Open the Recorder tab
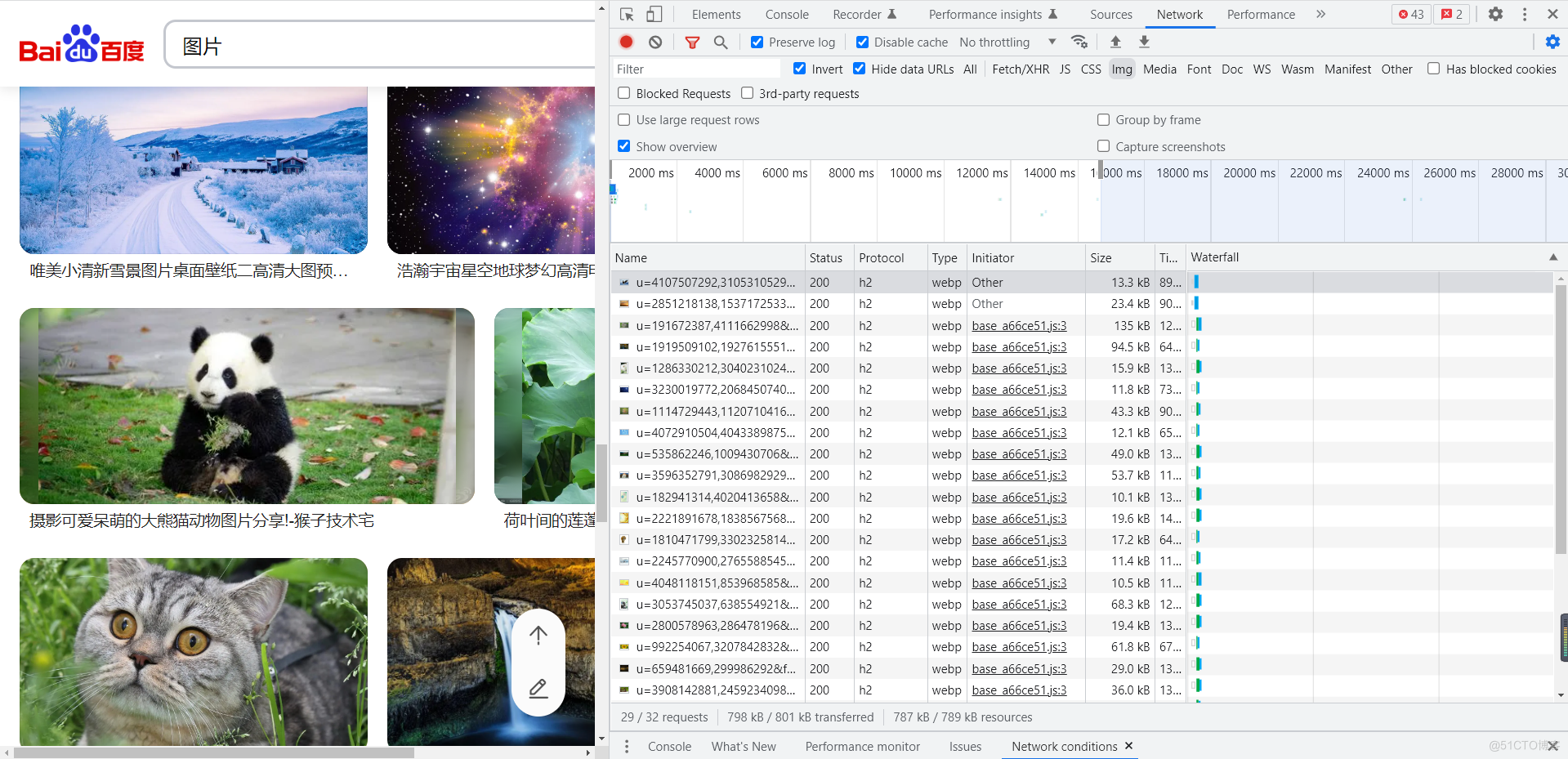Viewport: 1568px width, 759px height. coord(864,14)
